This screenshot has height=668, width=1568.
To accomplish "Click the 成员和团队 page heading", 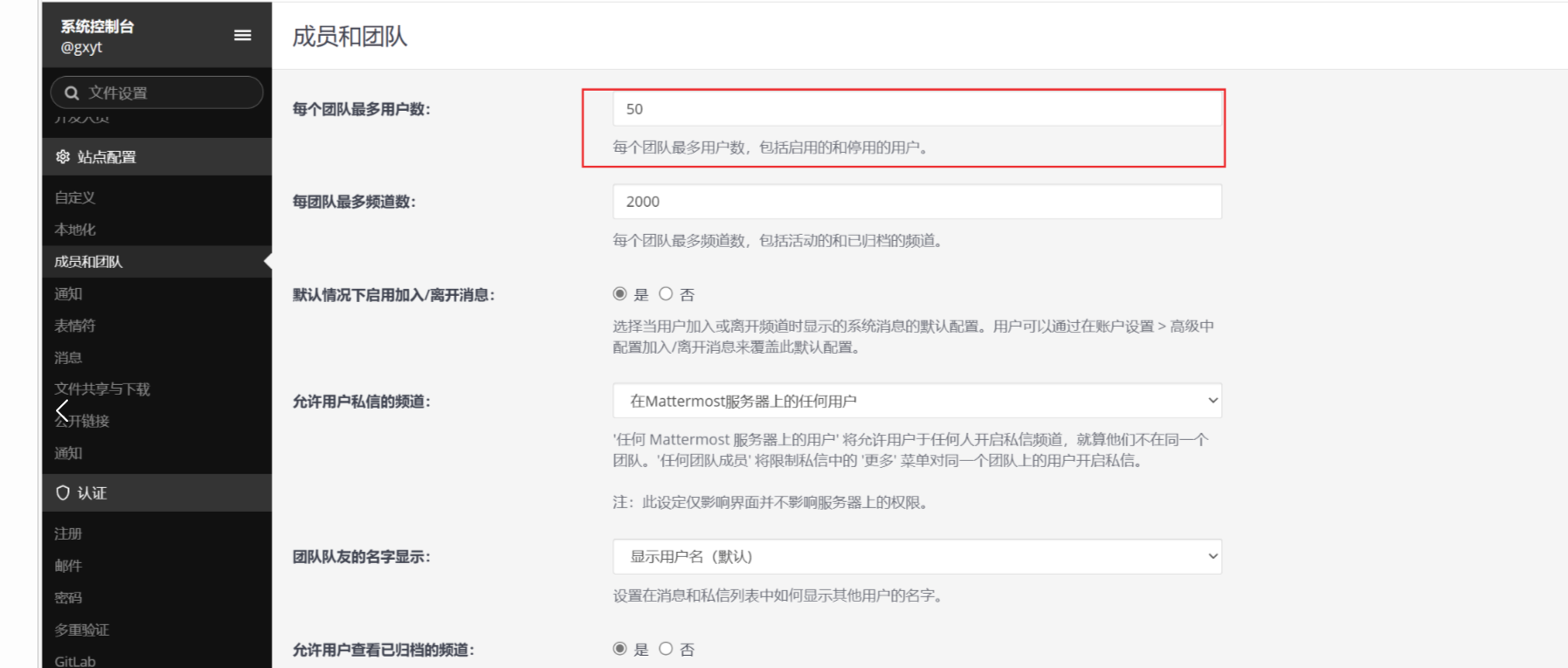I will (349, 36).
